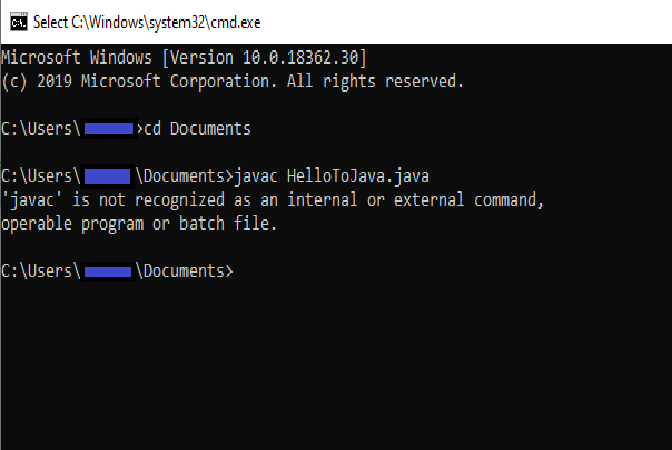Image resolution: width=672 pixels, height=450 pixels.
Task: Click 'internal or external command' text
Action: click(x=411, y=200)
